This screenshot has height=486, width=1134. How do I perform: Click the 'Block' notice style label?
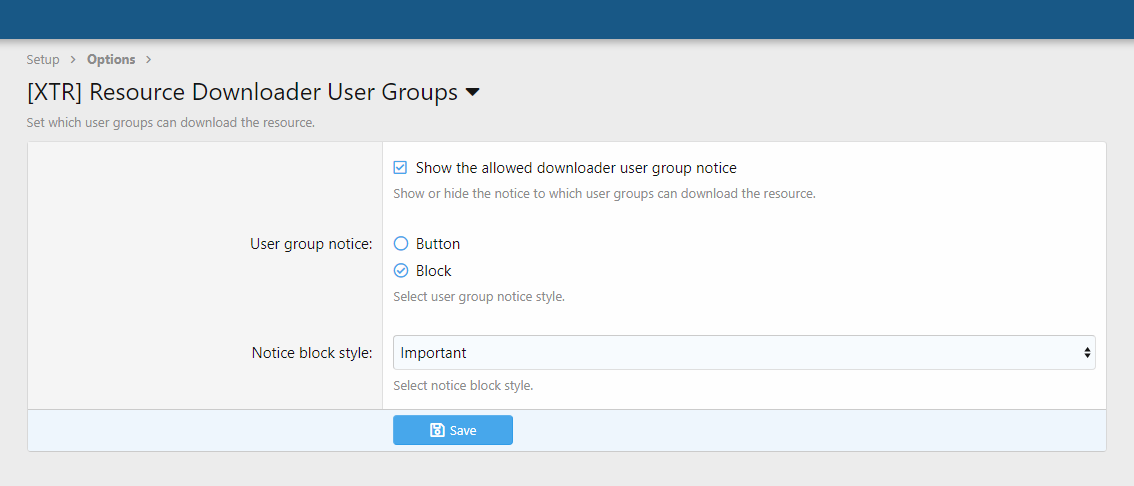[x=434, y=271]
